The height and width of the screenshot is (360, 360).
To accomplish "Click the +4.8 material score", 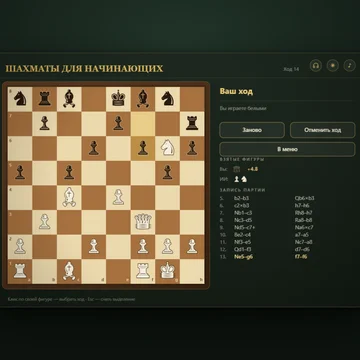I will [x=252, y=169].
